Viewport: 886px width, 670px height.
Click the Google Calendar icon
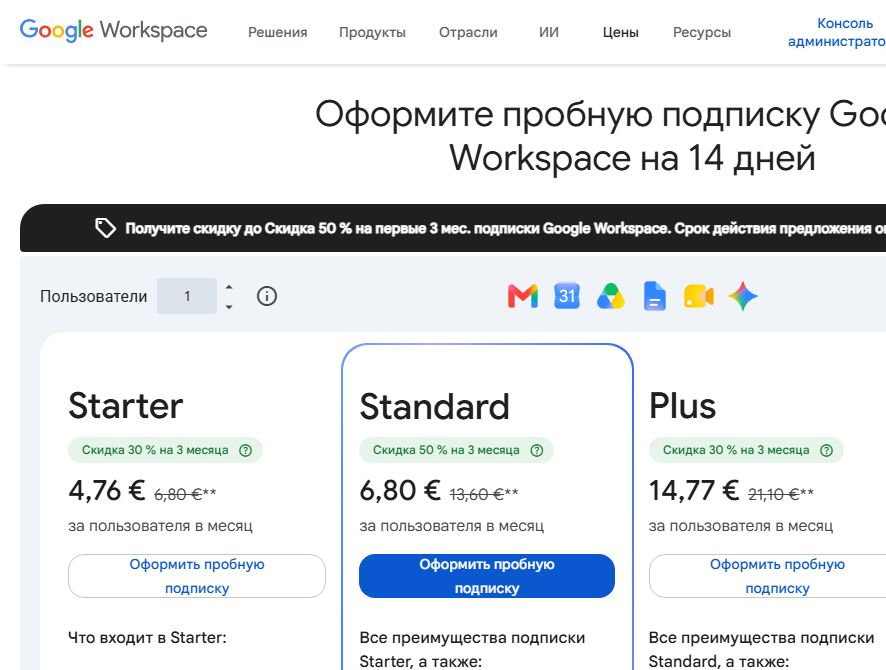(567, 295)
